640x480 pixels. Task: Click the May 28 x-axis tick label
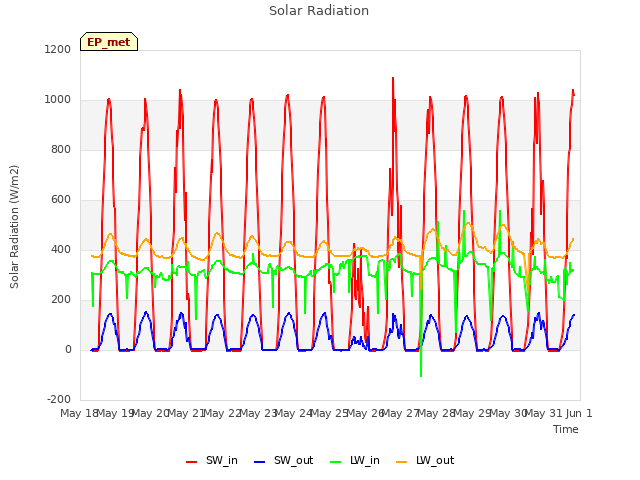(436, 413)
